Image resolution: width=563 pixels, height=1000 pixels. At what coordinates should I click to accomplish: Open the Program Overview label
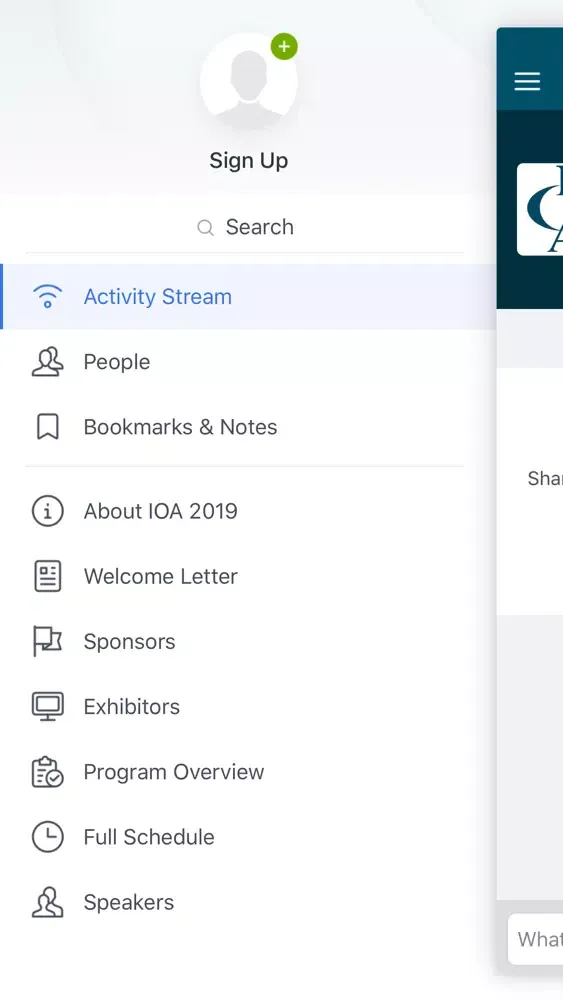pos(174,772)
